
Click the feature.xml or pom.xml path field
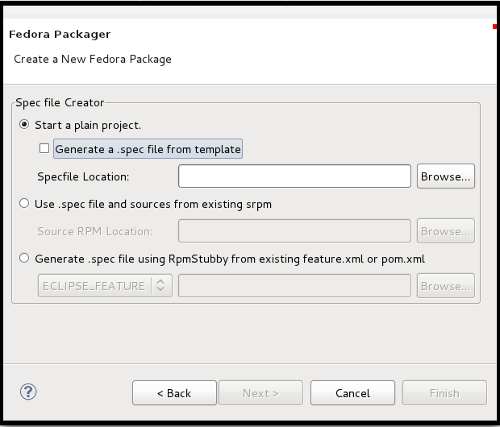(x=294, y=285)
